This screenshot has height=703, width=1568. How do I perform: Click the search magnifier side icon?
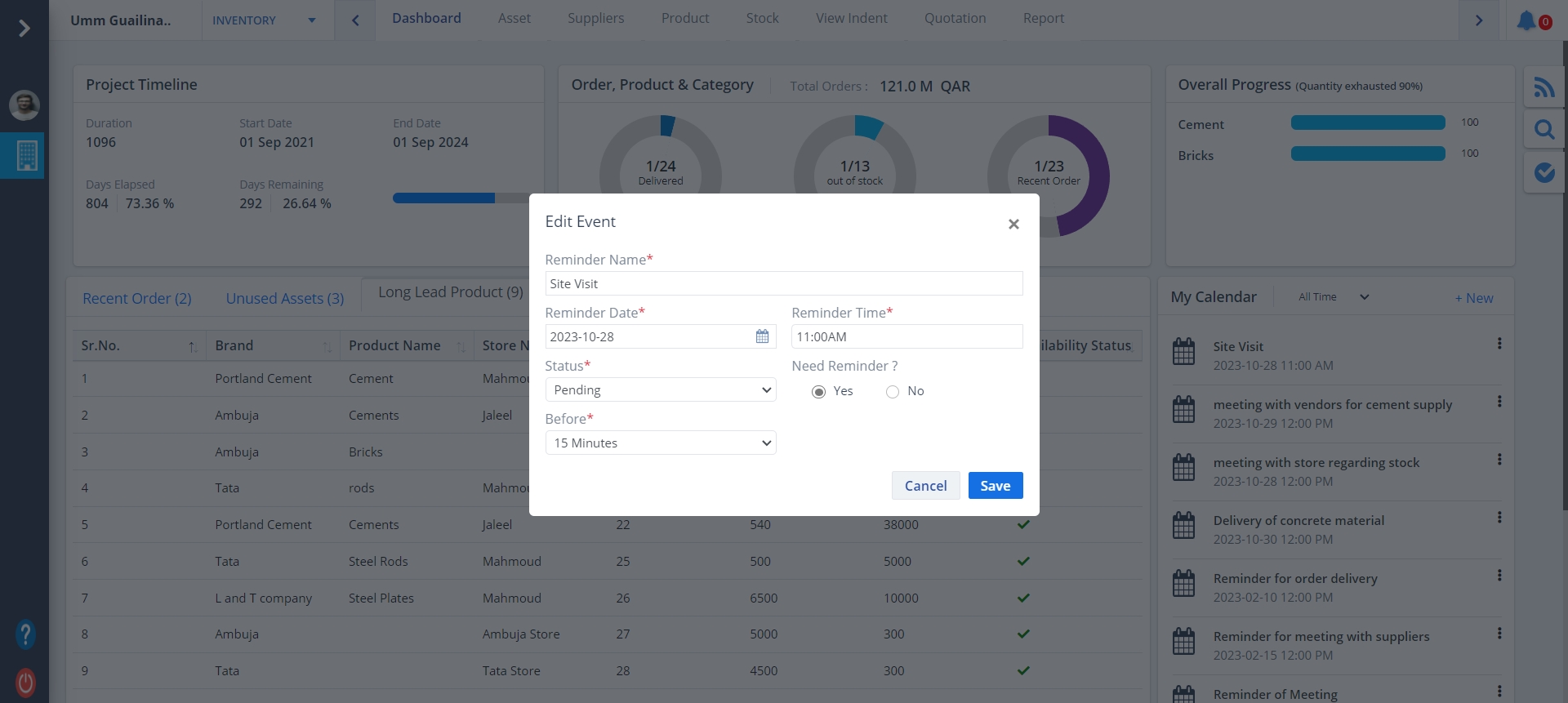[1543, 129]
